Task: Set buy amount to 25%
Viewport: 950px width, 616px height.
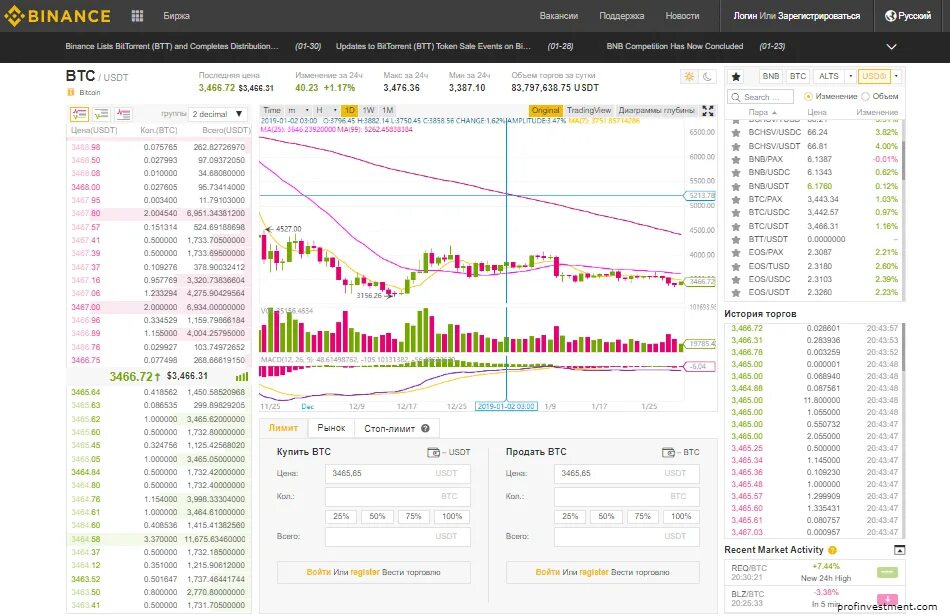Action: [x=341, y=517]
